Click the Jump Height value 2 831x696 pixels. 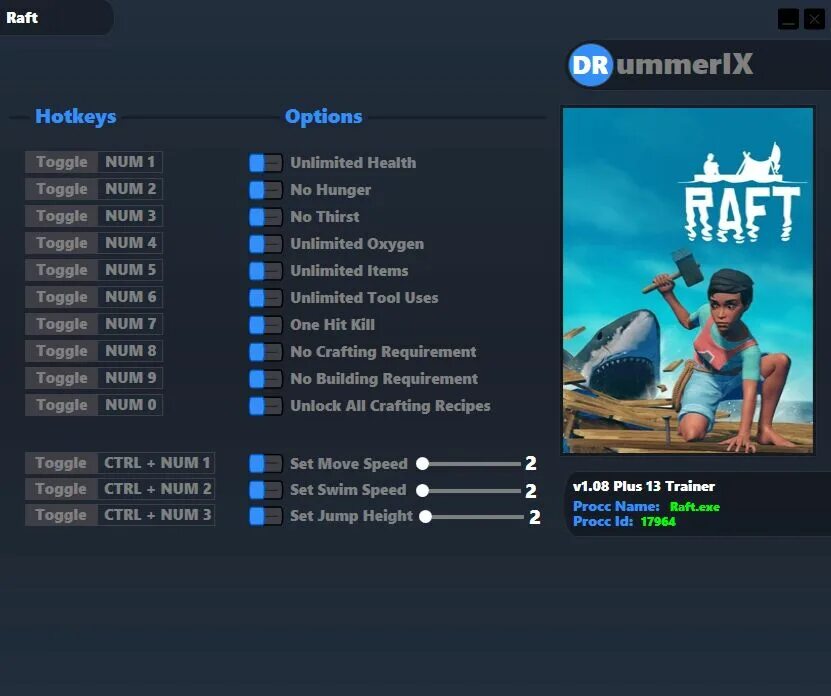534,517
